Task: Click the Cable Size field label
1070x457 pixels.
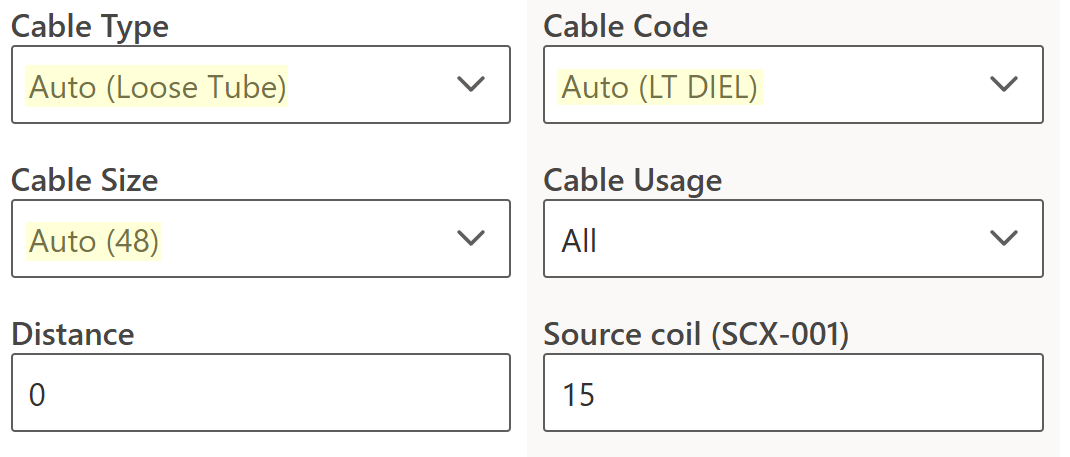Action: click(85, 180)
